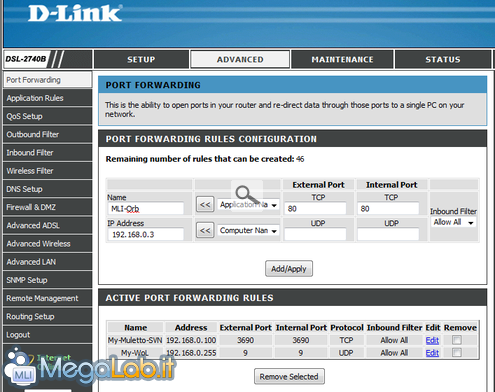Open Application Rules page
495x392 pixels.
point(47,98)
